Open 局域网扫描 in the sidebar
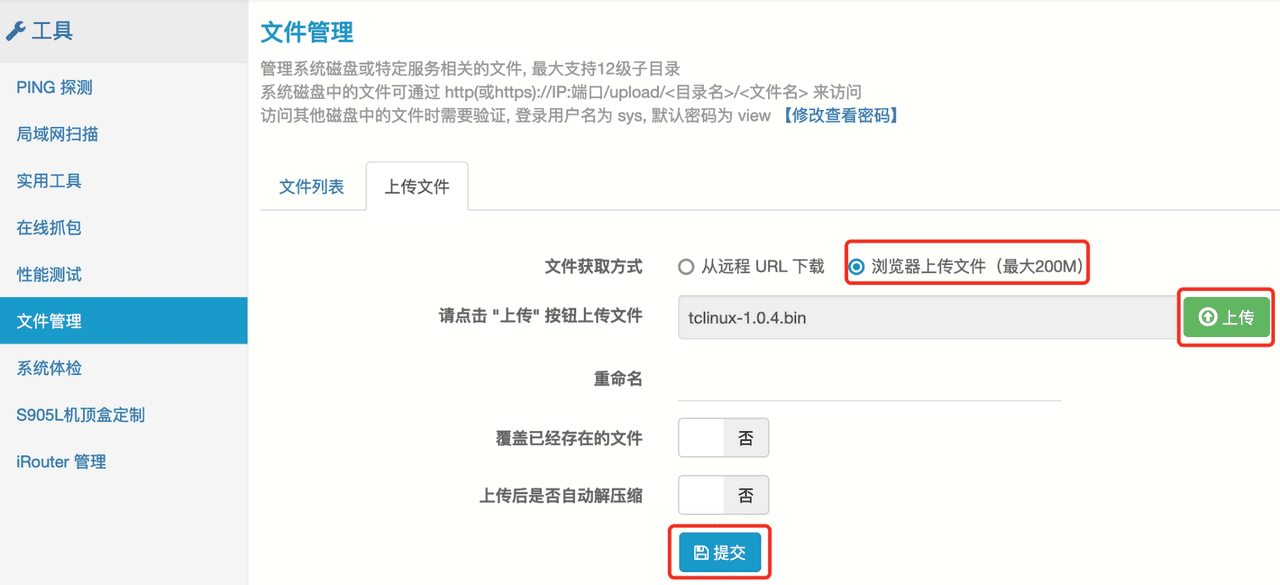This screenshot has width=1280, height=585. coord(58,134)
